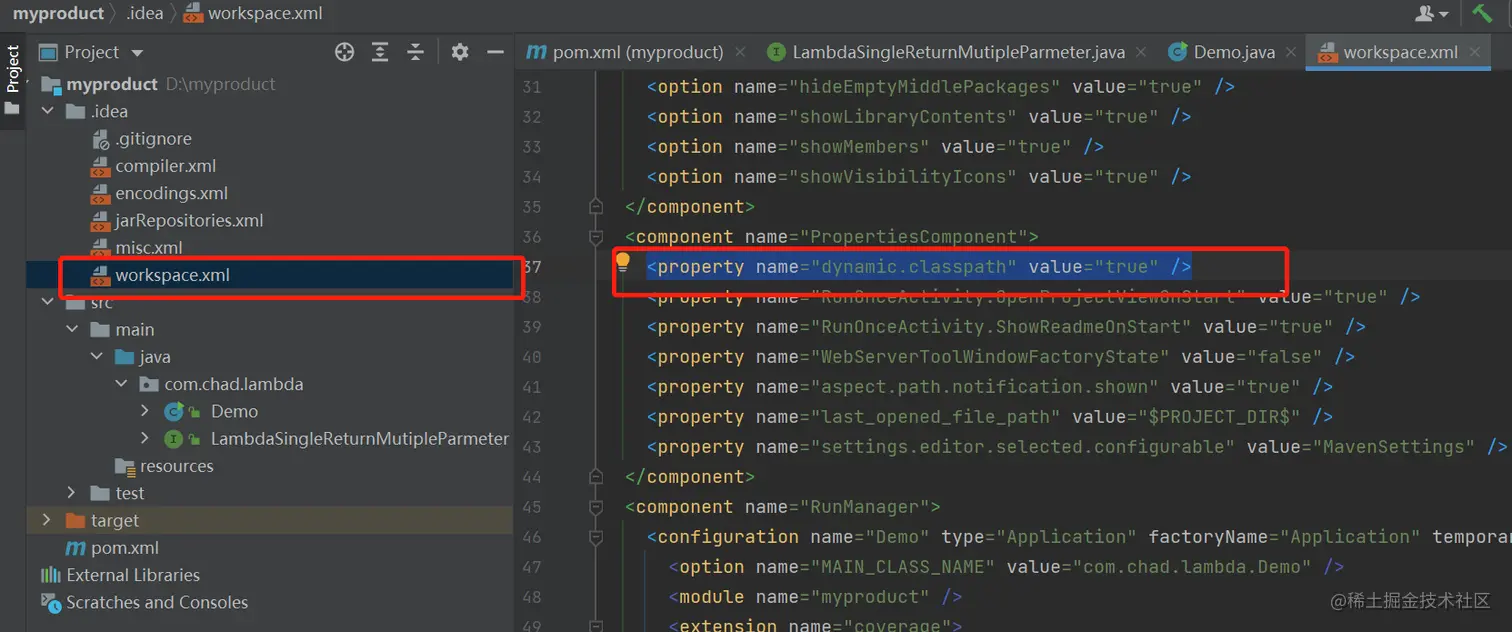Click workspace.xml breadcrumb in navigation bar
The image size is (1512, 632).
point(253,14)
